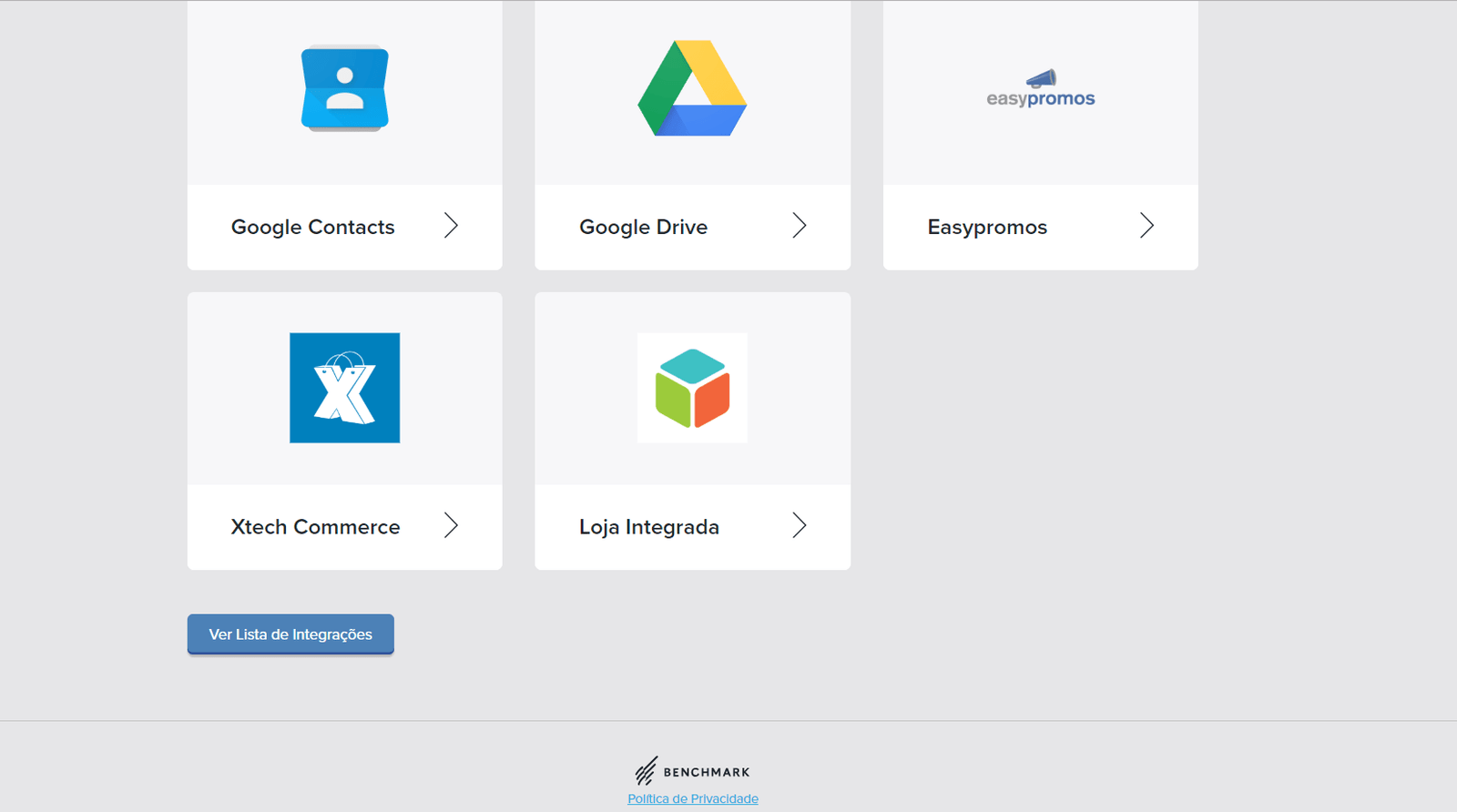Expand Google Contacts with chevron arrow
This screenshot has width=1457, height=812.
coord(451,226)
